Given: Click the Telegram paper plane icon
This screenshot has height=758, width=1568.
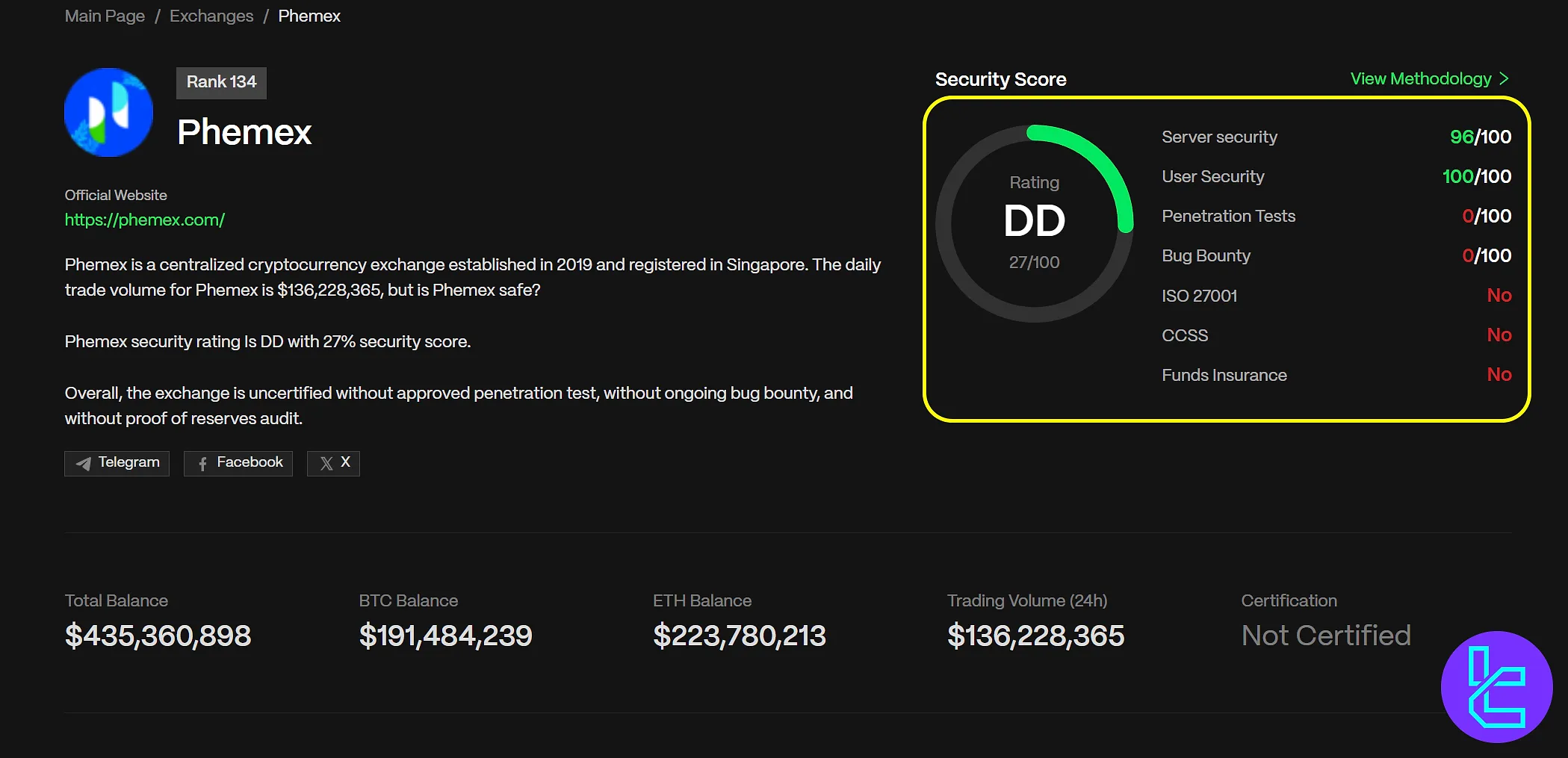Looking at the screenshot, I should coord(83,464).
